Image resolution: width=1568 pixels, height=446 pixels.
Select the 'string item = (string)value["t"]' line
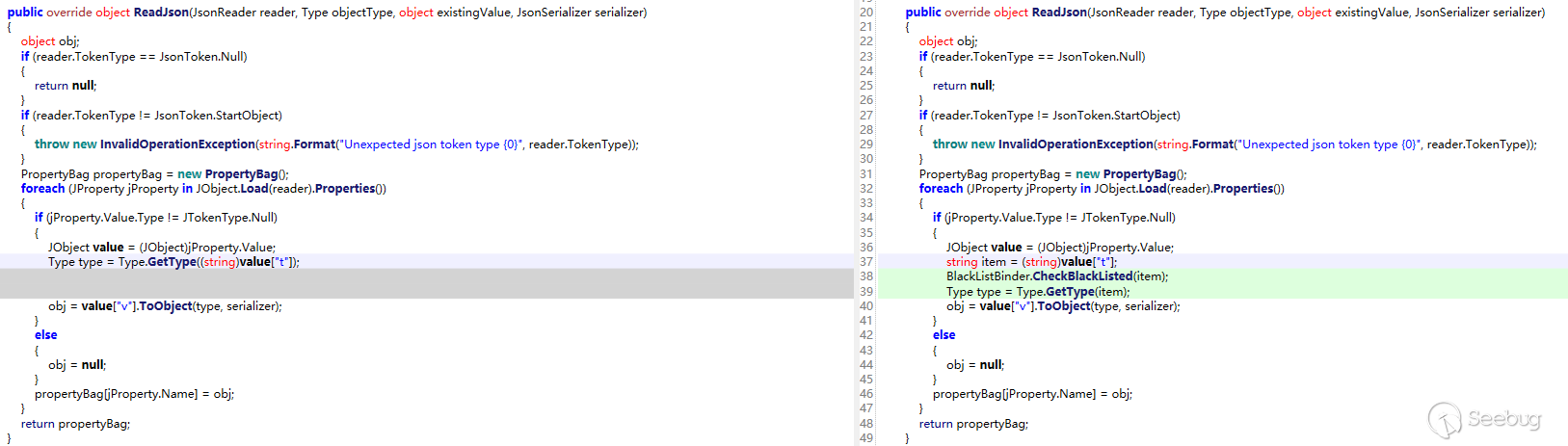[x=1031, y=262]
